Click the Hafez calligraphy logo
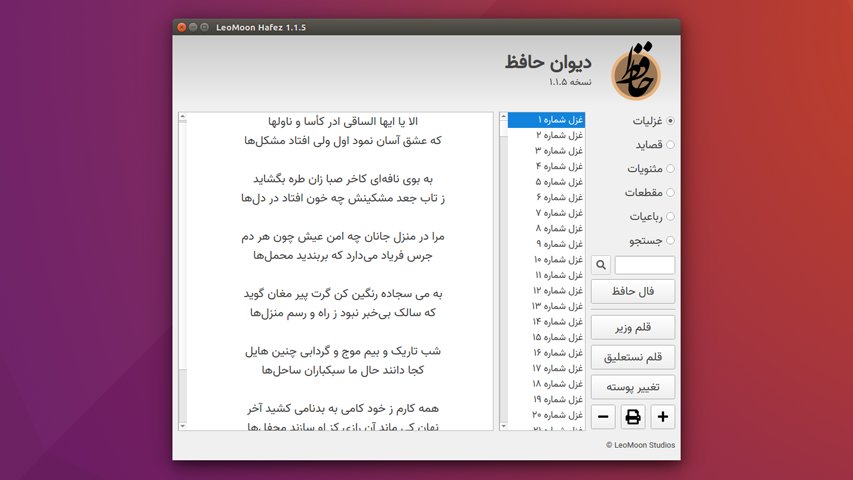Screen dimensions: 853x480 [636, 71]
